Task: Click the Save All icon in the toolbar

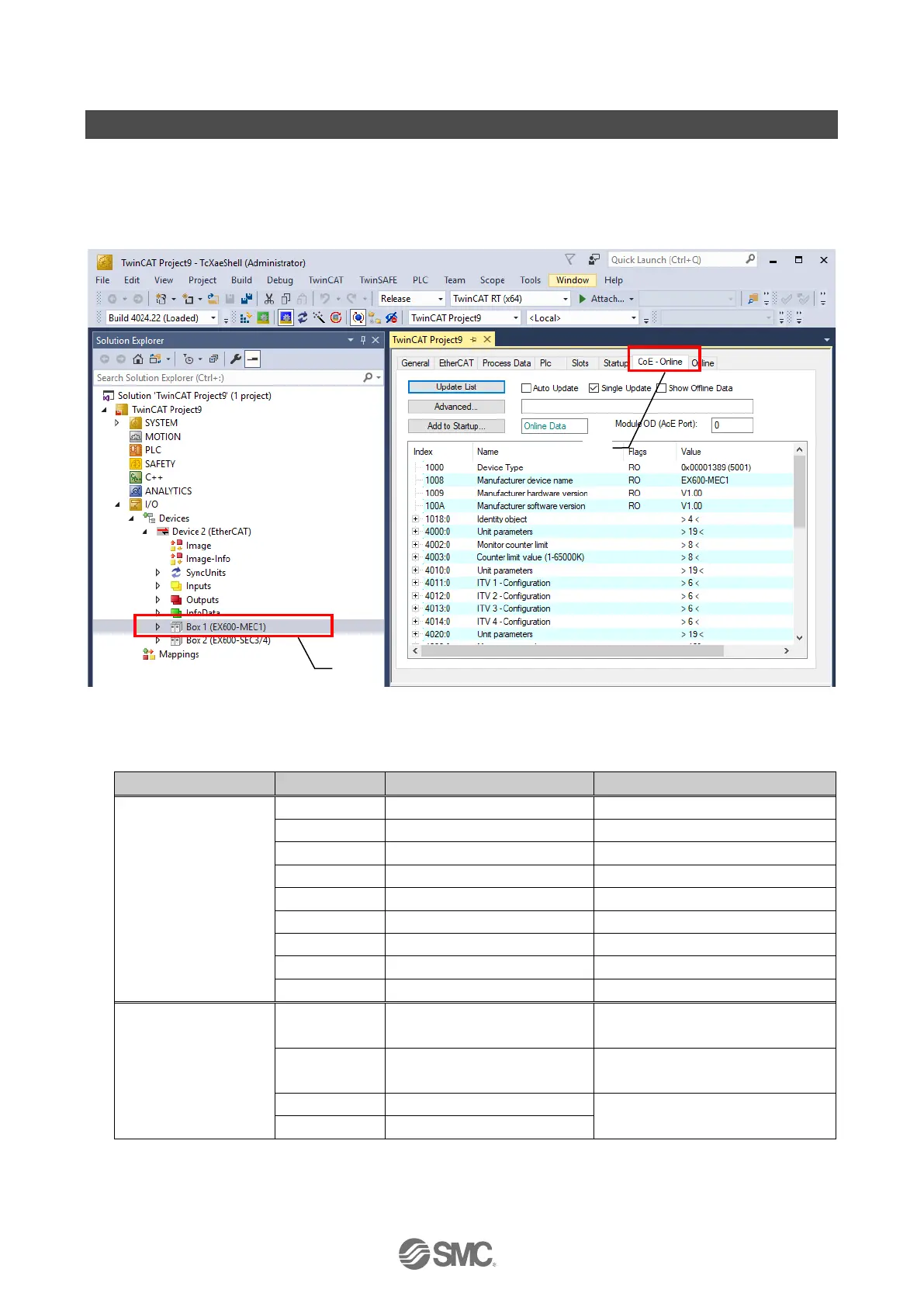Action: [x=247, y=299]
